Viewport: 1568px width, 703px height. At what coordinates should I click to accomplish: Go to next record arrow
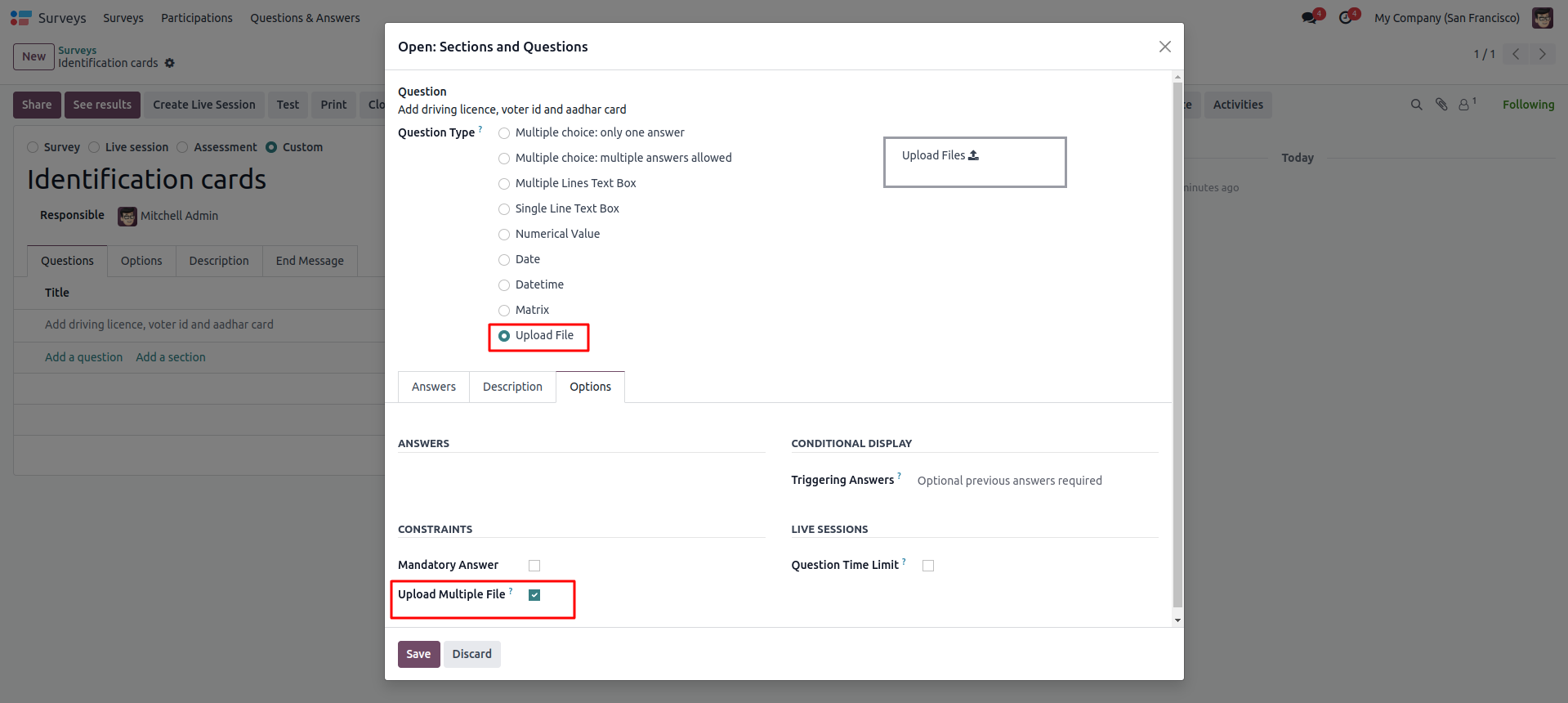point(1542,54)
